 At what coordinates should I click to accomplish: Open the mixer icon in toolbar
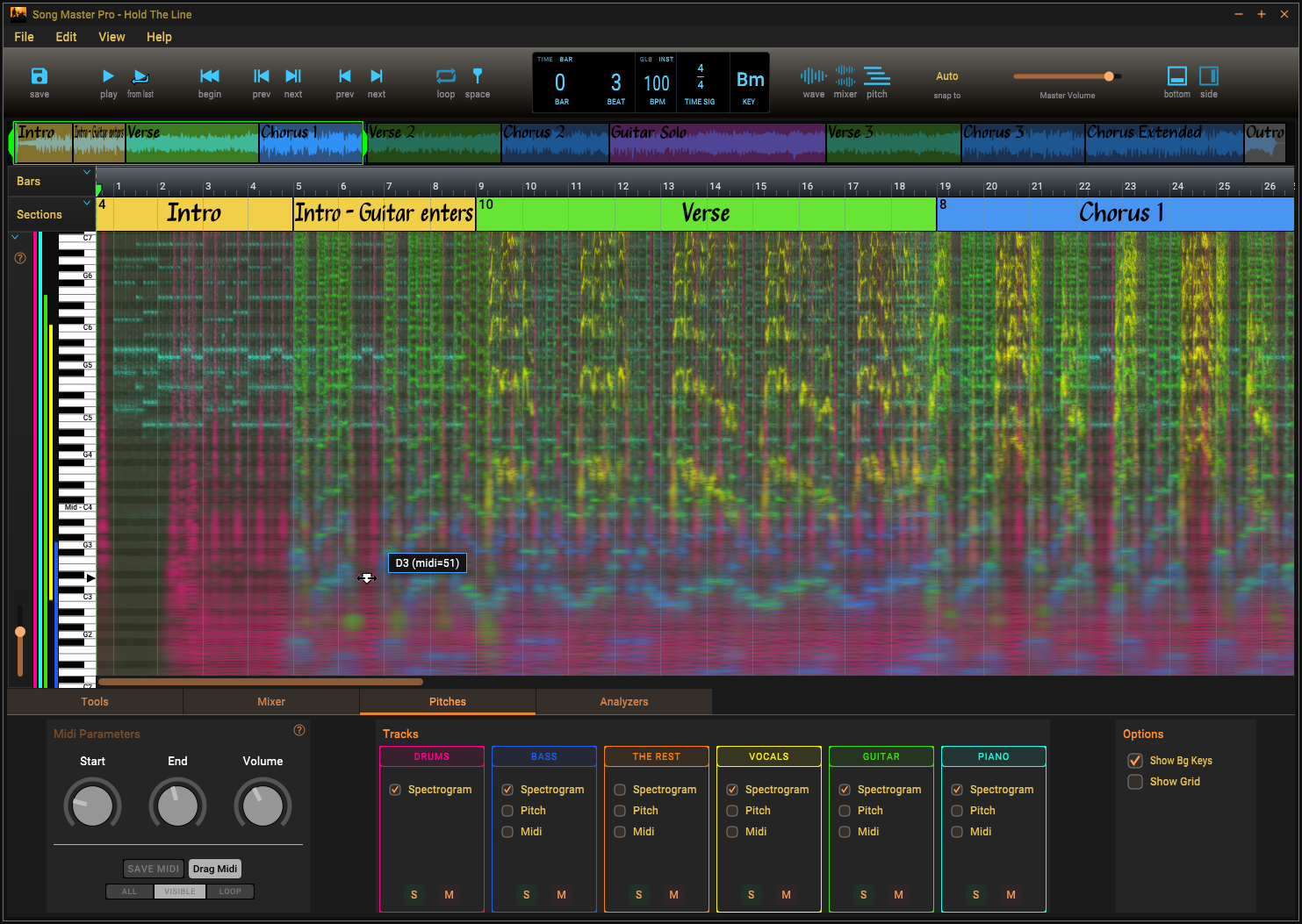845,76
